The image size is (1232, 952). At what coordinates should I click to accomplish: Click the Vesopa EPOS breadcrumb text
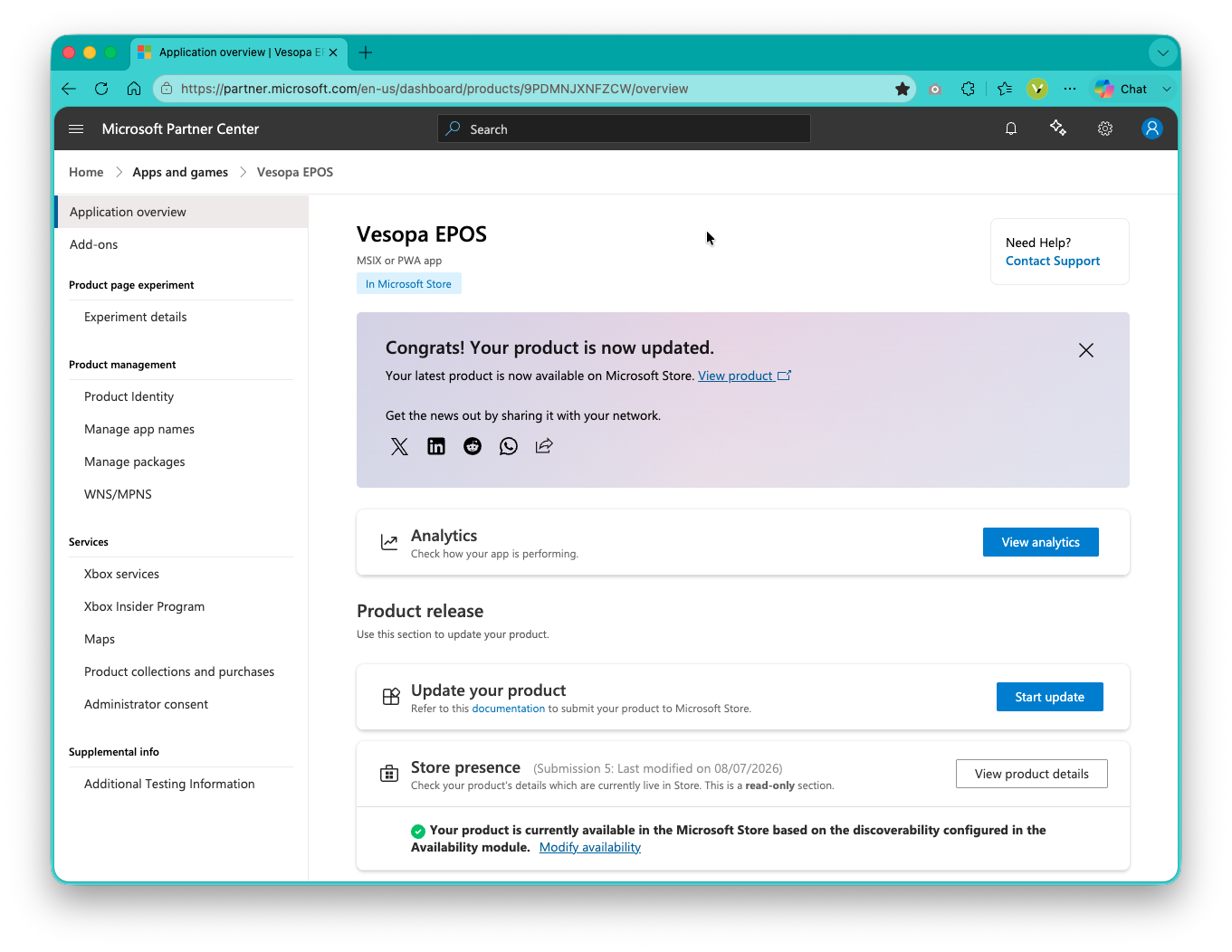[x=295, y=172]
